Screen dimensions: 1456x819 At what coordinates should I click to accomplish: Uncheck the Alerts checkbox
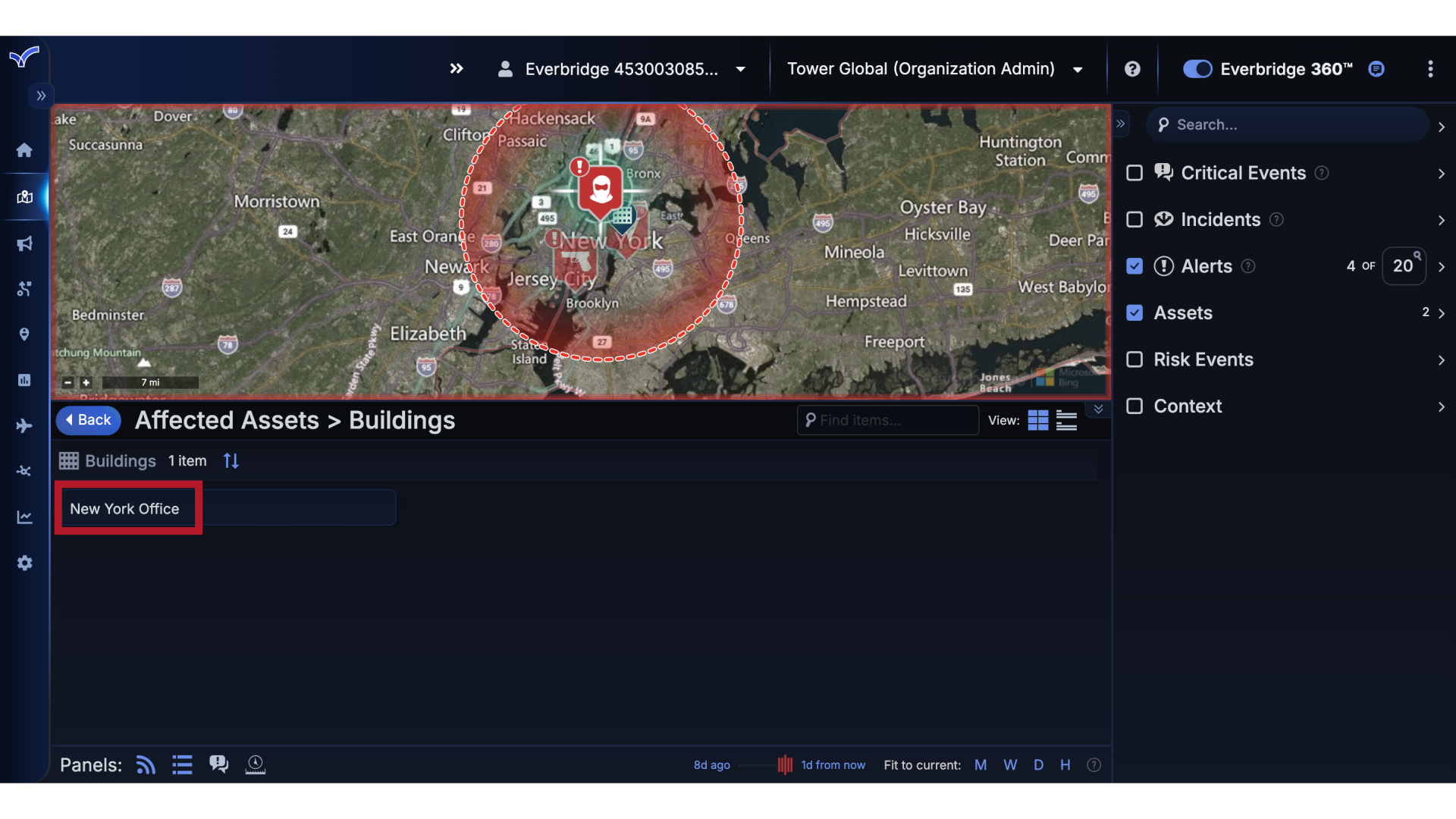(x=1134, y=266)
